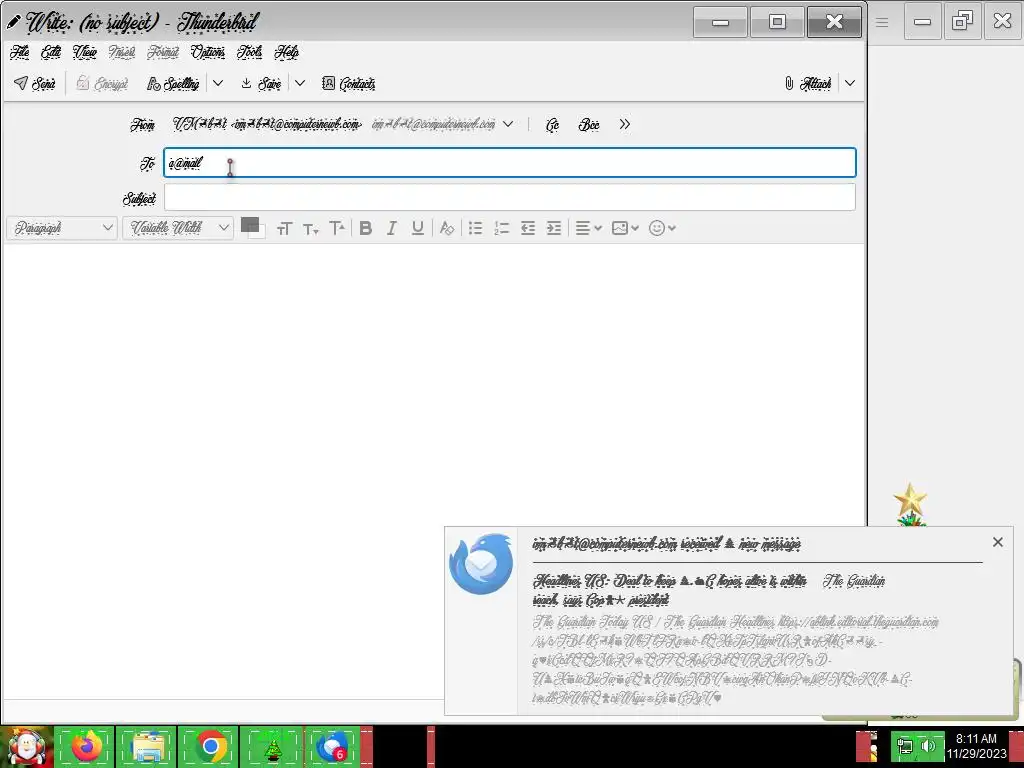Open the Variable Width font dropdown
1024x768 pixels.
178,228
